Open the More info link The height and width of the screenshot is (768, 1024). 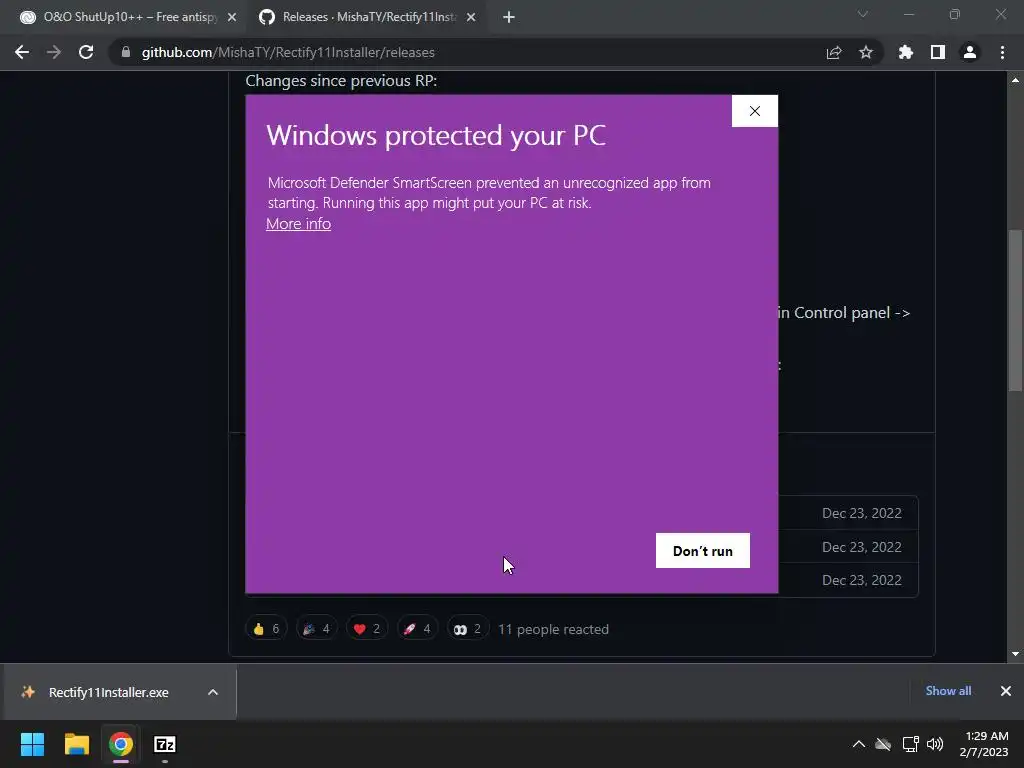click(x=298, y=224)
